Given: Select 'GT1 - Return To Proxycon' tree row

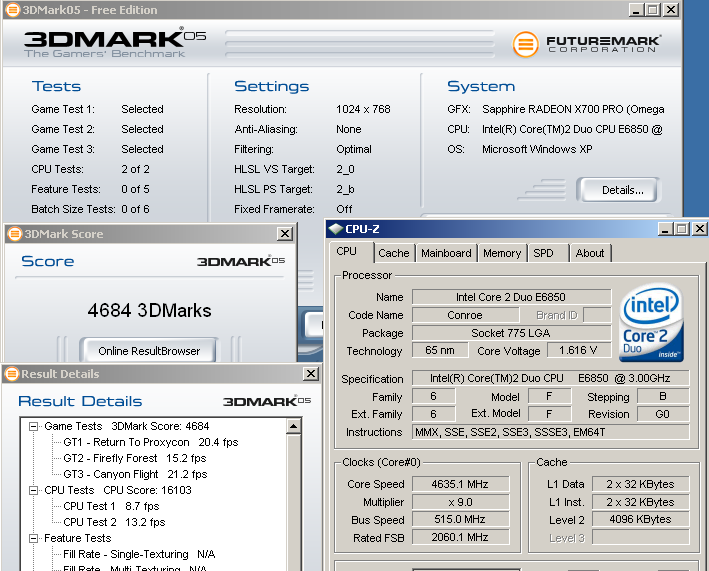Looking at the screenshot, I should [151, 442].
